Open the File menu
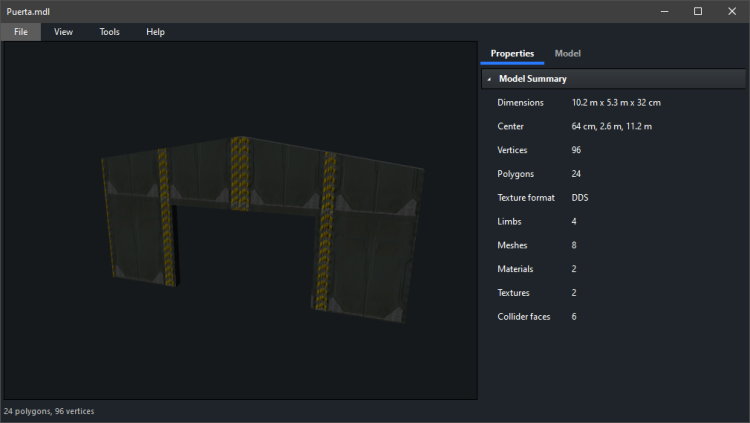 click(20, 32)
